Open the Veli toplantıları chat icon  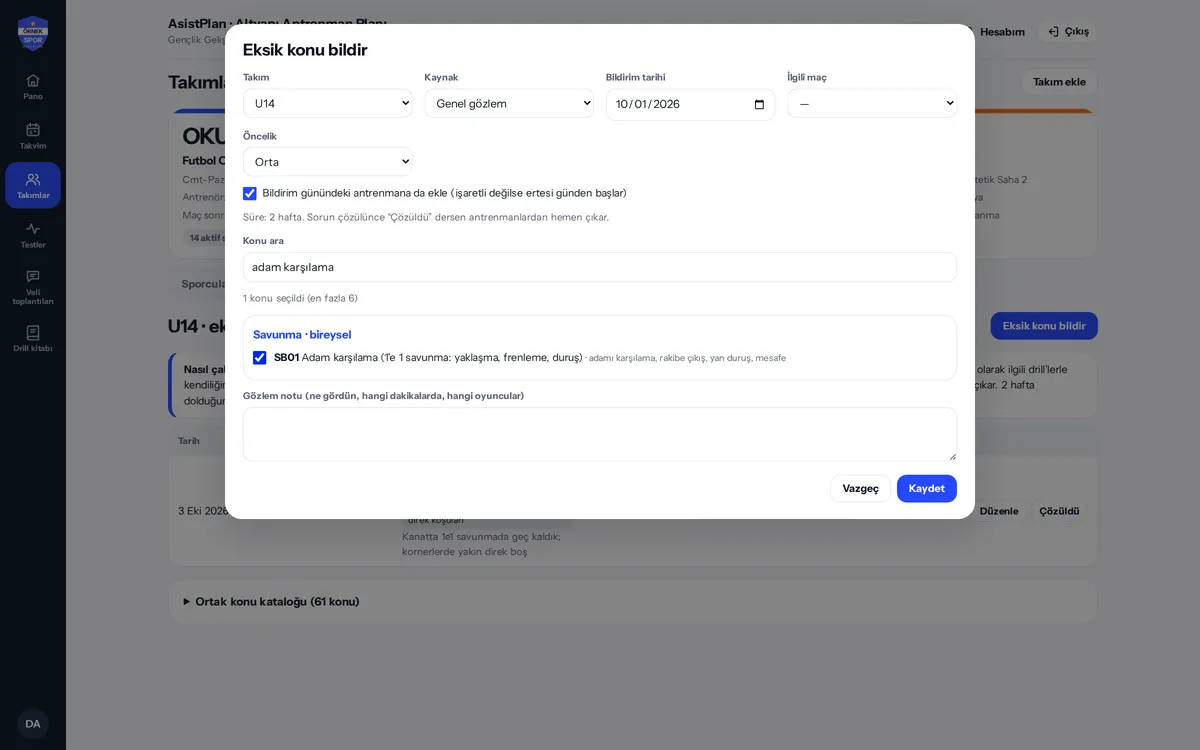click(33, 276)
